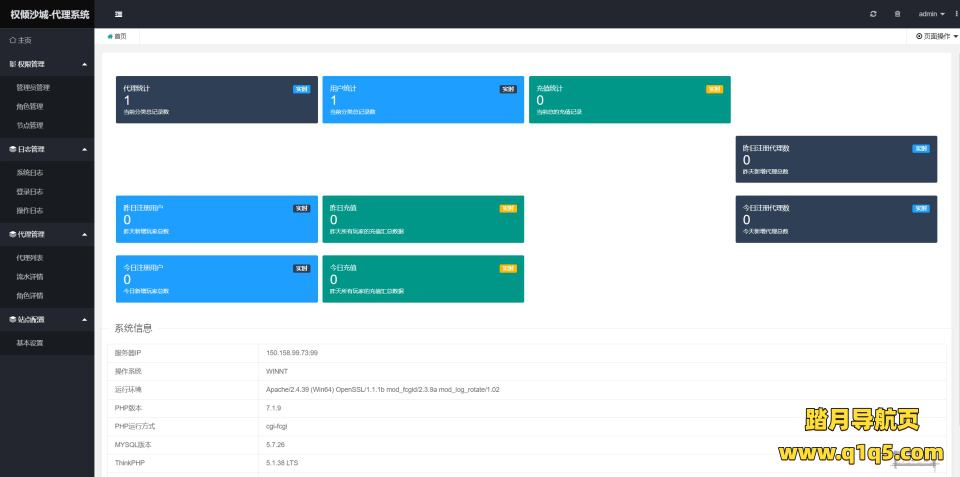Click the yellow 实时 badge on 充值统计
Screen dimensions: 960x477
[714, 89]
